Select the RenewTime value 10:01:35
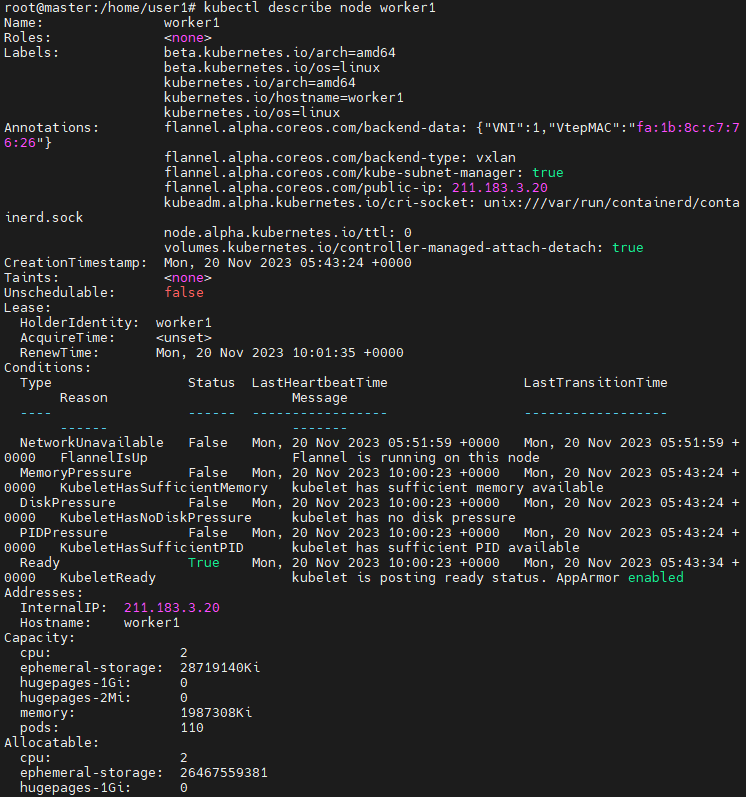This screenshot has height=797, width=746. click(324, 352)
